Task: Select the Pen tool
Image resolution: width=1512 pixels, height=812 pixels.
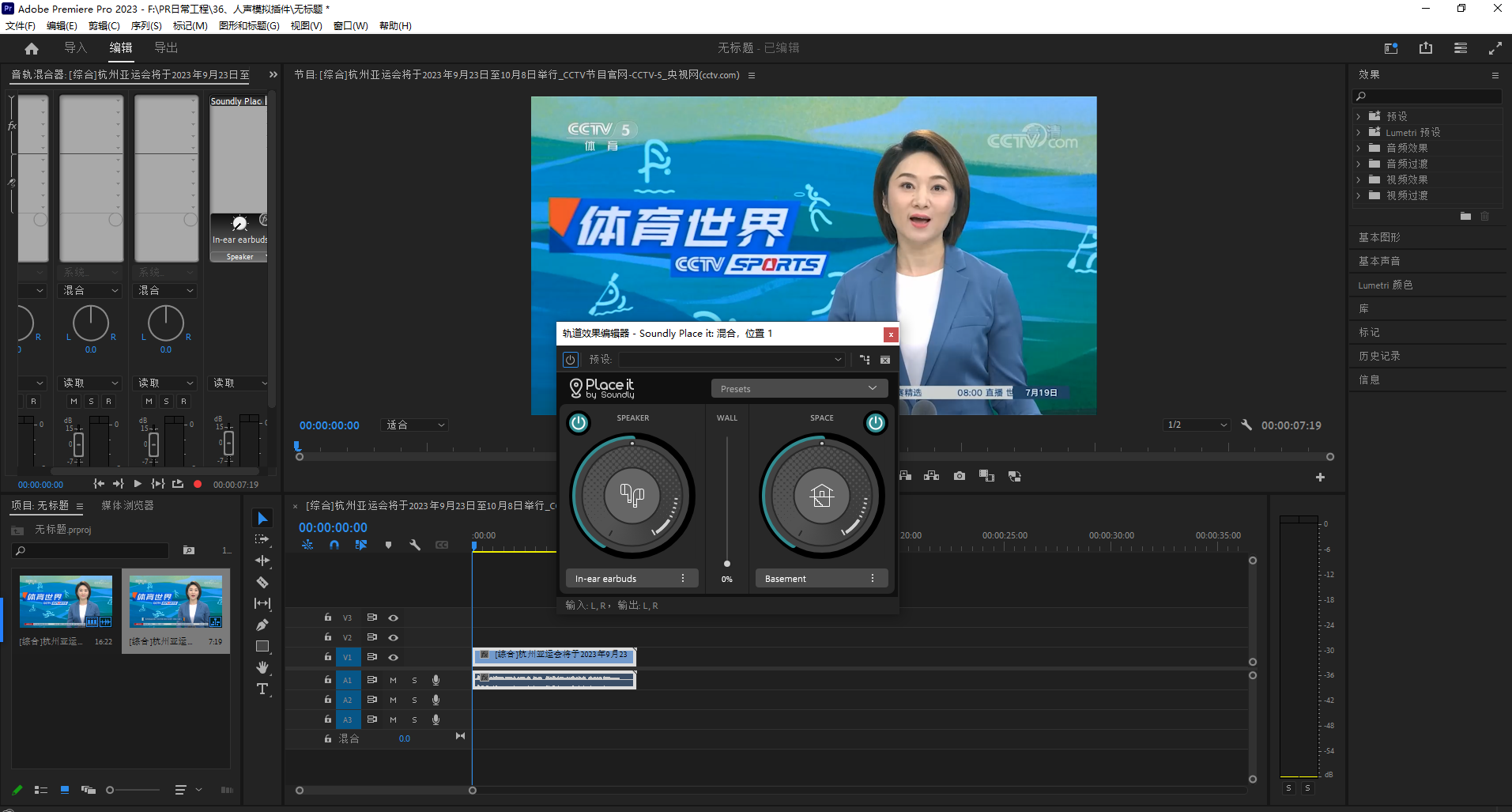Action: point(262,625)
